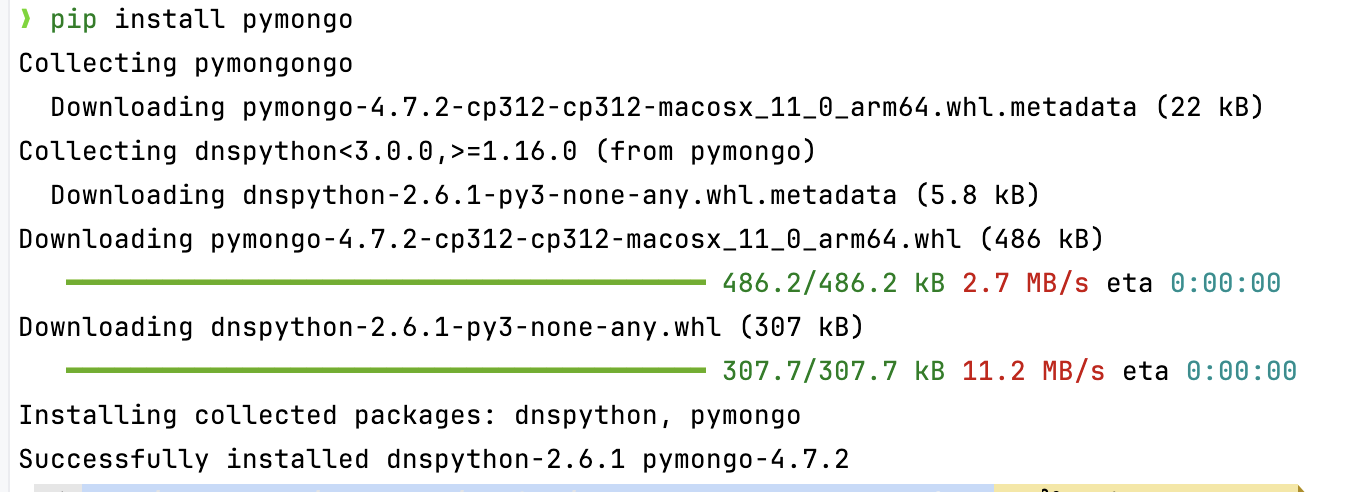Click the second eta 0:00:00 value
The height and width of the screenshot is (492, 1362).
[1242, 371]
